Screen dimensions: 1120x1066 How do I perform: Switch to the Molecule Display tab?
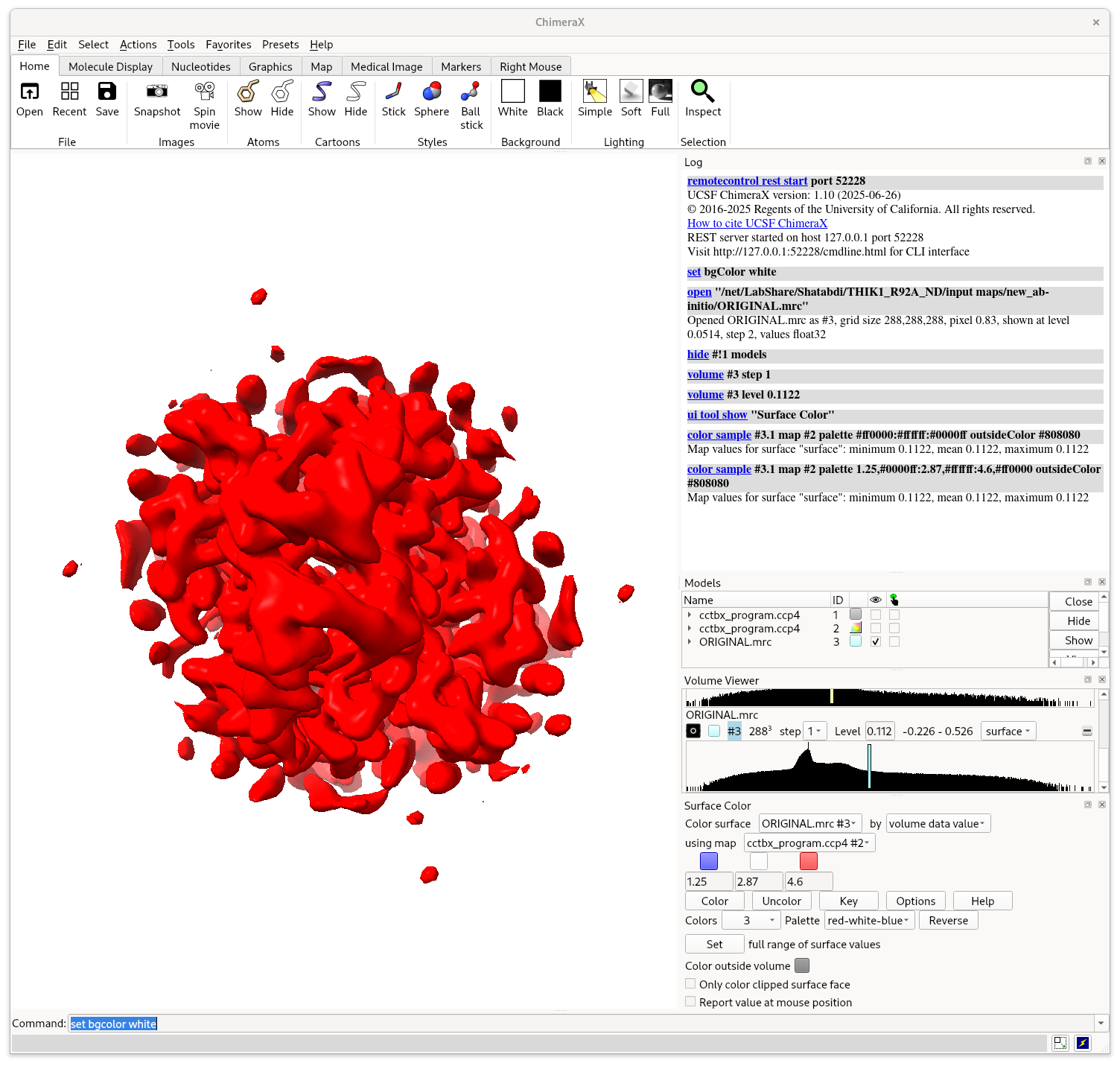110,67
